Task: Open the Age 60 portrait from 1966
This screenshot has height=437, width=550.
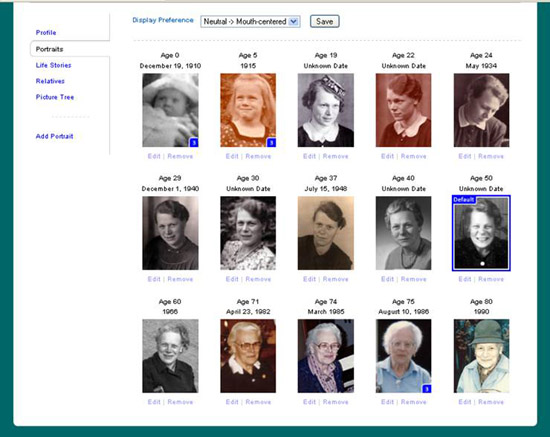Action: [x=170, y=356]
